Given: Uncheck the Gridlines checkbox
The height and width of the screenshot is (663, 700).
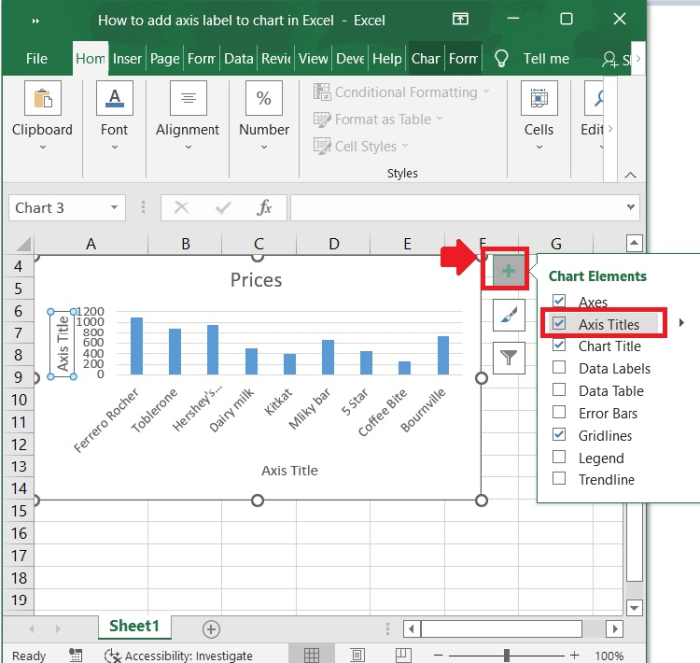Looking at the screenshot, I should (x=560, y=435).
